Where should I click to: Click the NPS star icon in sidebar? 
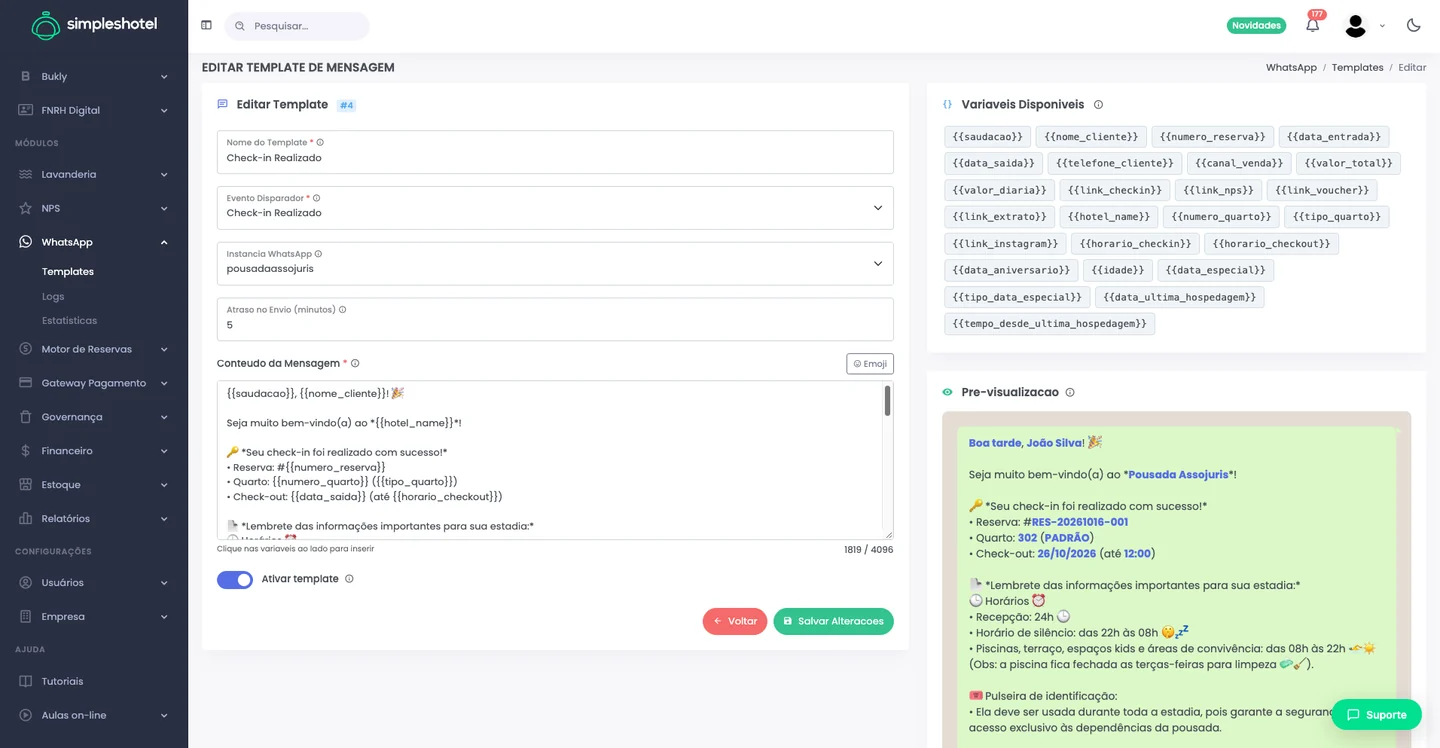point(25,208)
